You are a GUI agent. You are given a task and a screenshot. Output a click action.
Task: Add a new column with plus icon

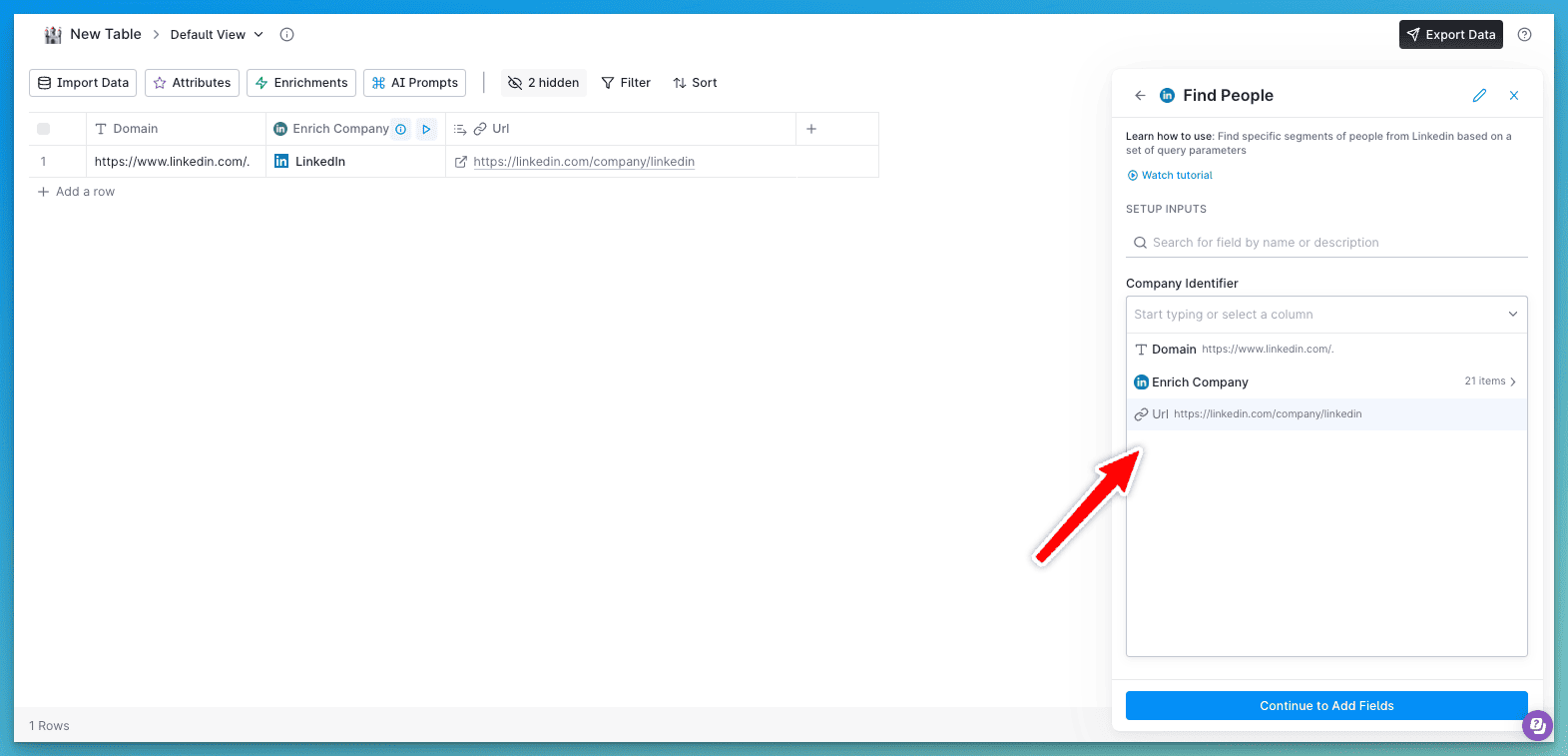click(x=811, y=129)
